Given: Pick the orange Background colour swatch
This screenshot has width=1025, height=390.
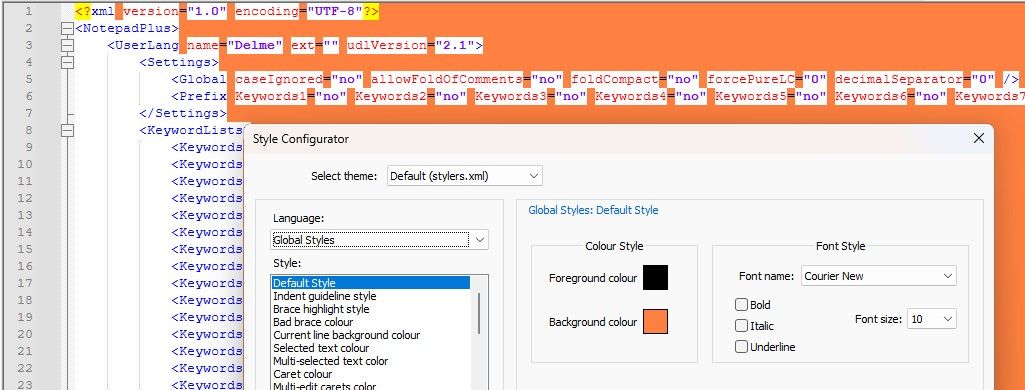Looking at the screenshot, I should point(655,322).
